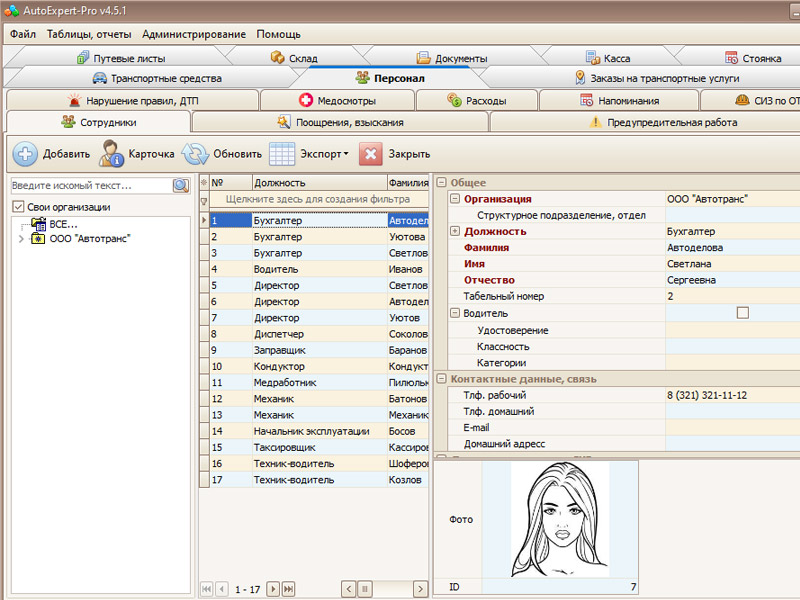Click the employee photo thumbnail
This screenshot has width=800, height=600.
click(560, 519)
